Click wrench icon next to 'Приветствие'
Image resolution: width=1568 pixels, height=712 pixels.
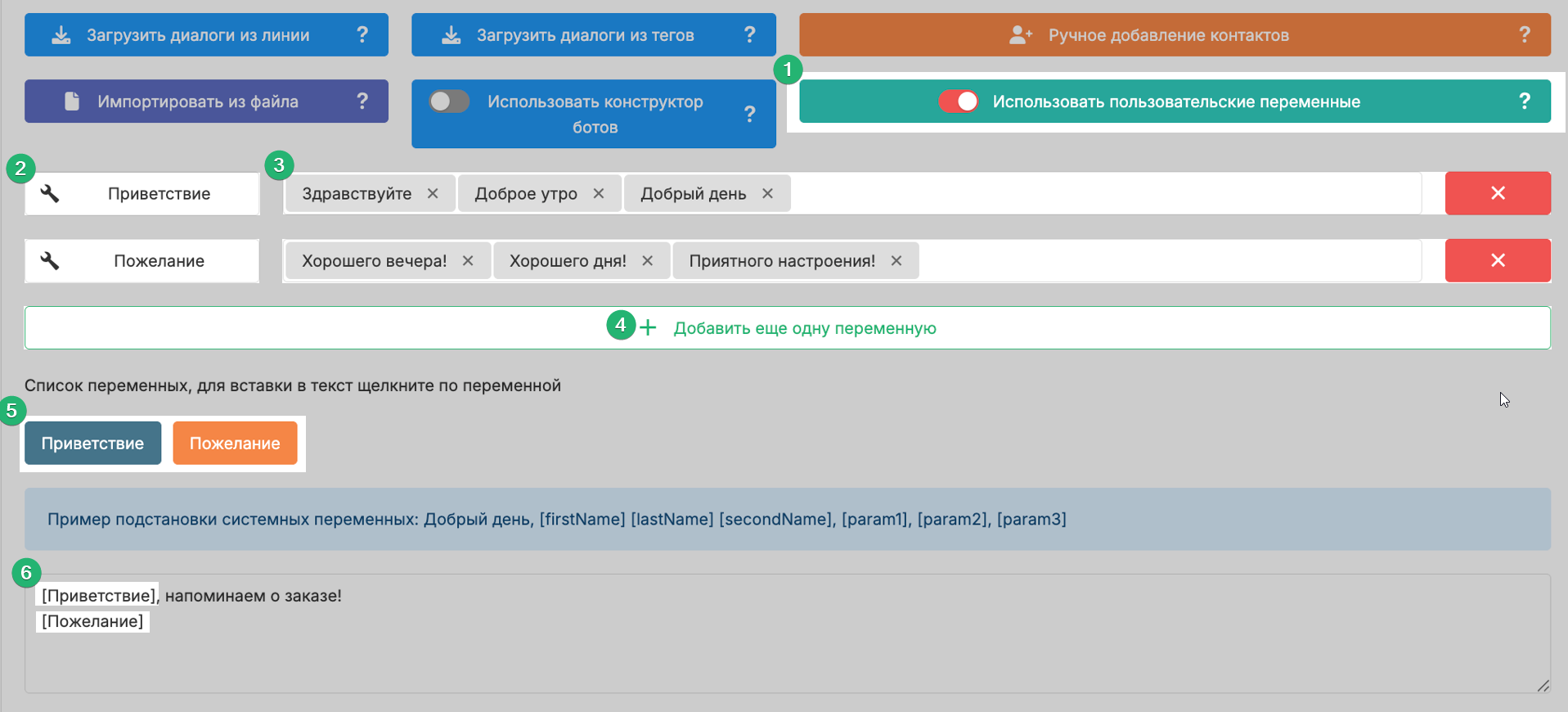pos(50,193)
